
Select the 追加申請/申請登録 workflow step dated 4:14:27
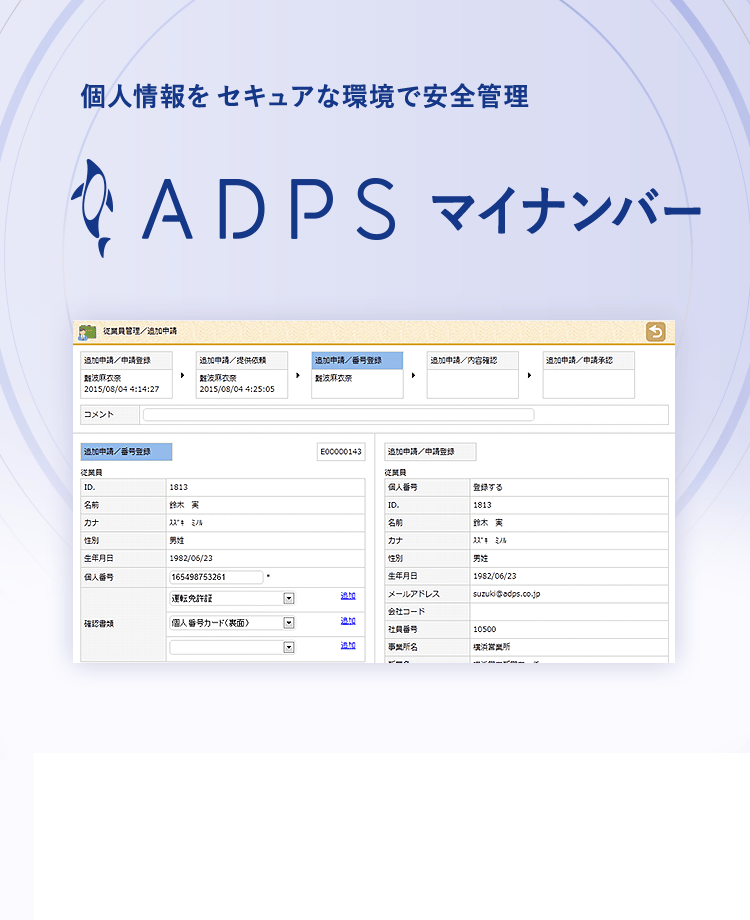[126, 375]
